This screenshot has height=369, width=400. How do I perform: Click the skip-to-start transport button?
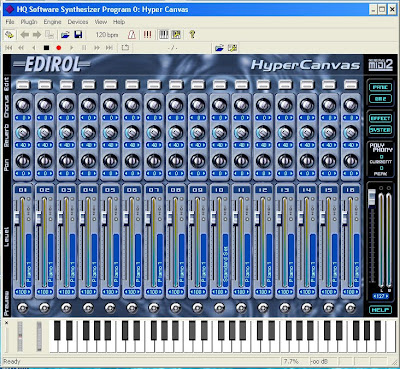pos(9,48)
